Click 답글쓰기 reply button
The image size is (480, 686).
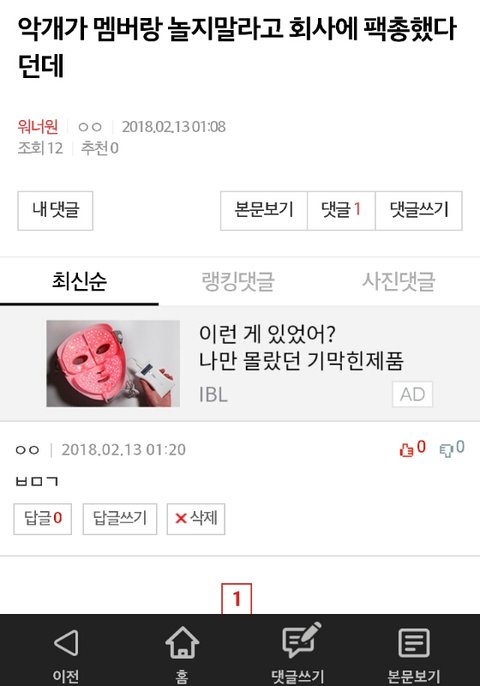pos(120,519)
